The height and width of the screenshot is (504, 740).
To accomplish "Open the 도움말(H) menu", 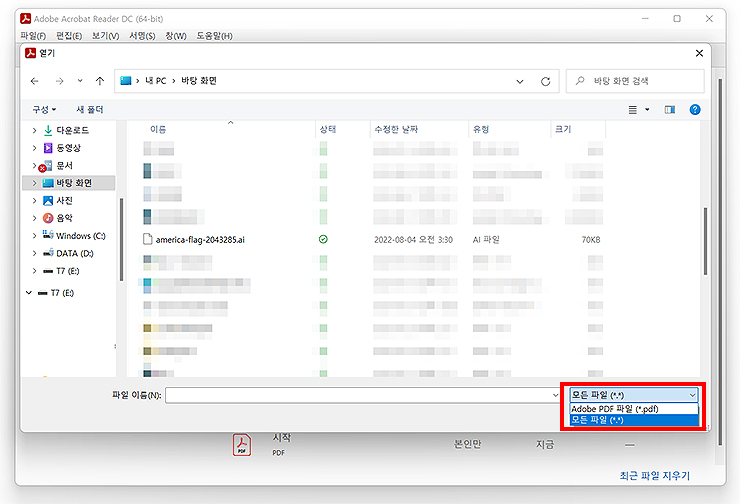I will click(214, 36).
